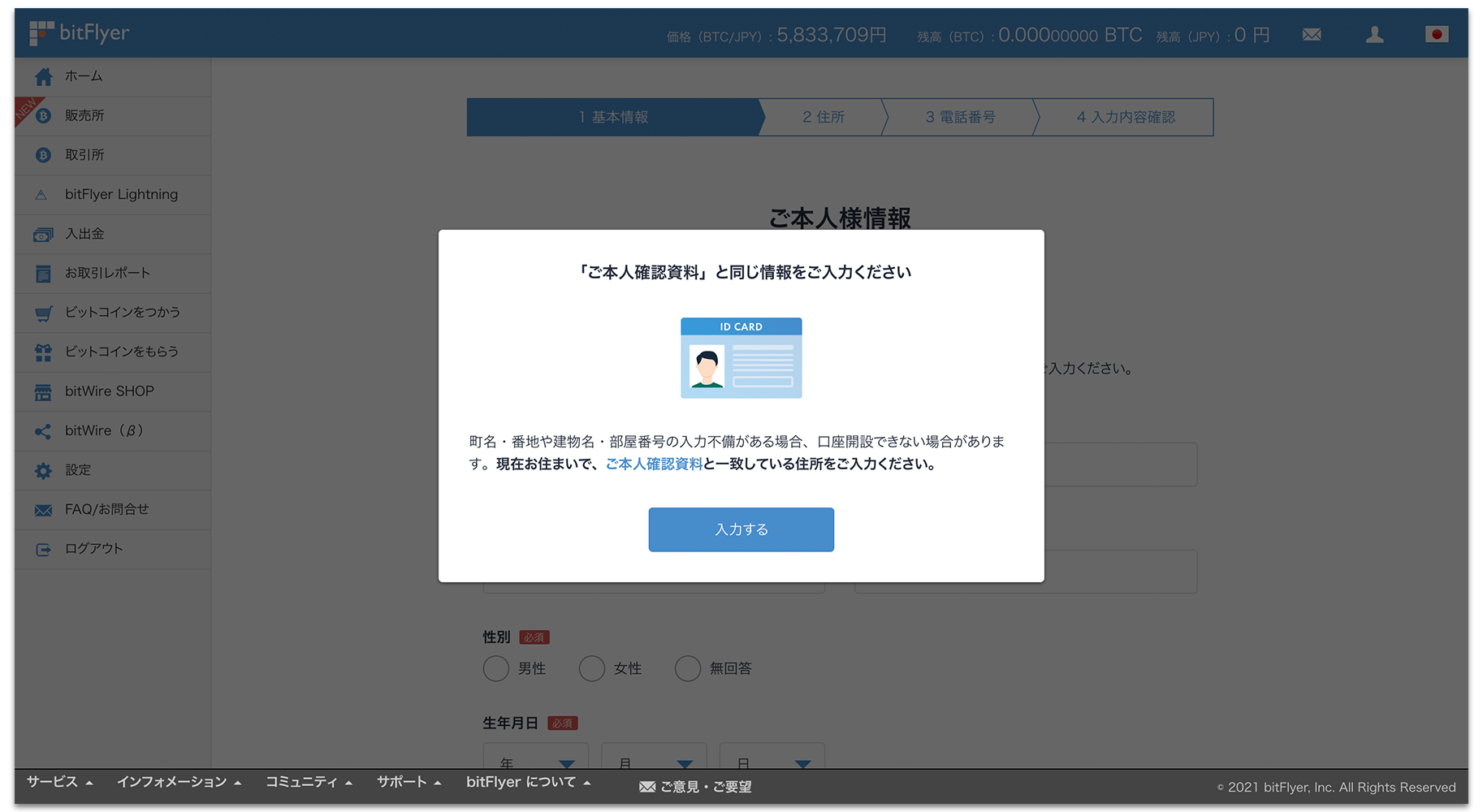Go to the 入出金 deposit/withdrawal page
This screenshot has height=812, width=1483.
click(x=84, y=234)
